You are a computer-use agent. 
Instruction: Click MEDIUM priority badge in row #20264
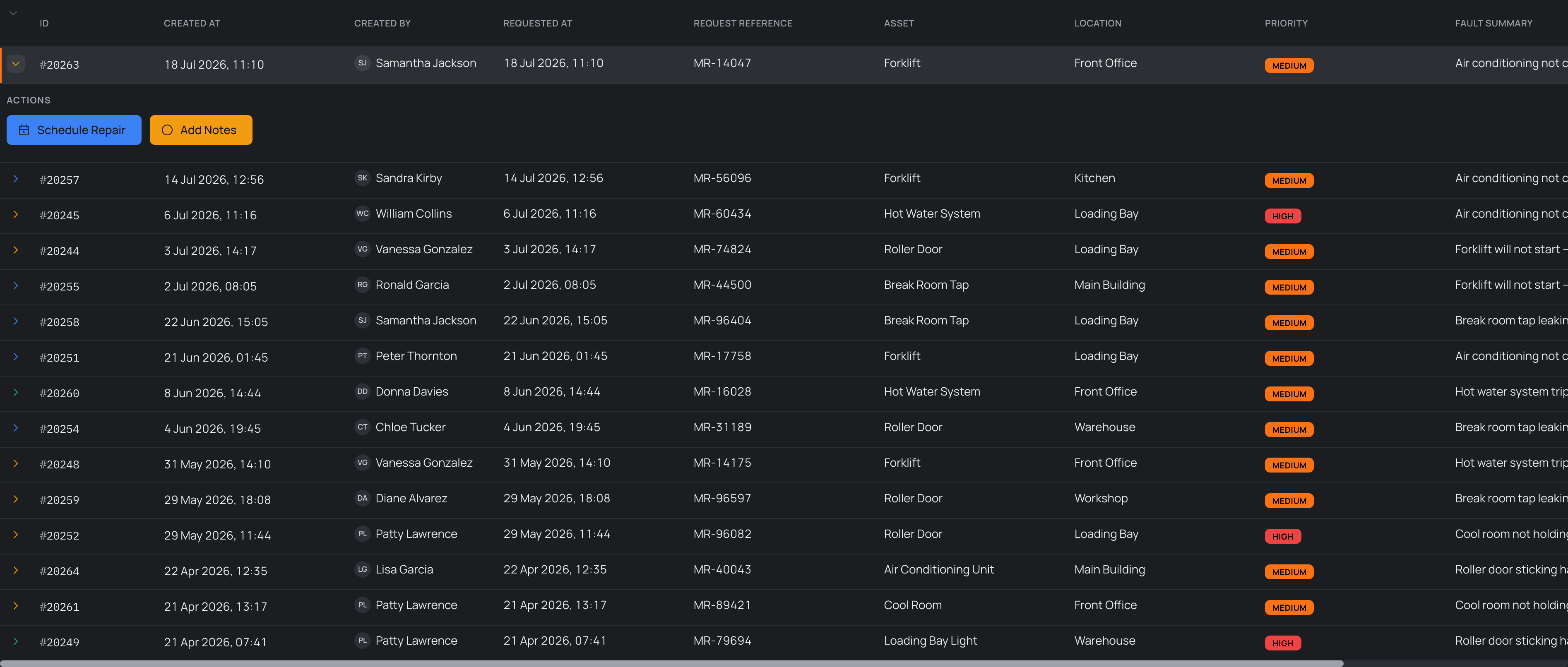[1289, 571]
